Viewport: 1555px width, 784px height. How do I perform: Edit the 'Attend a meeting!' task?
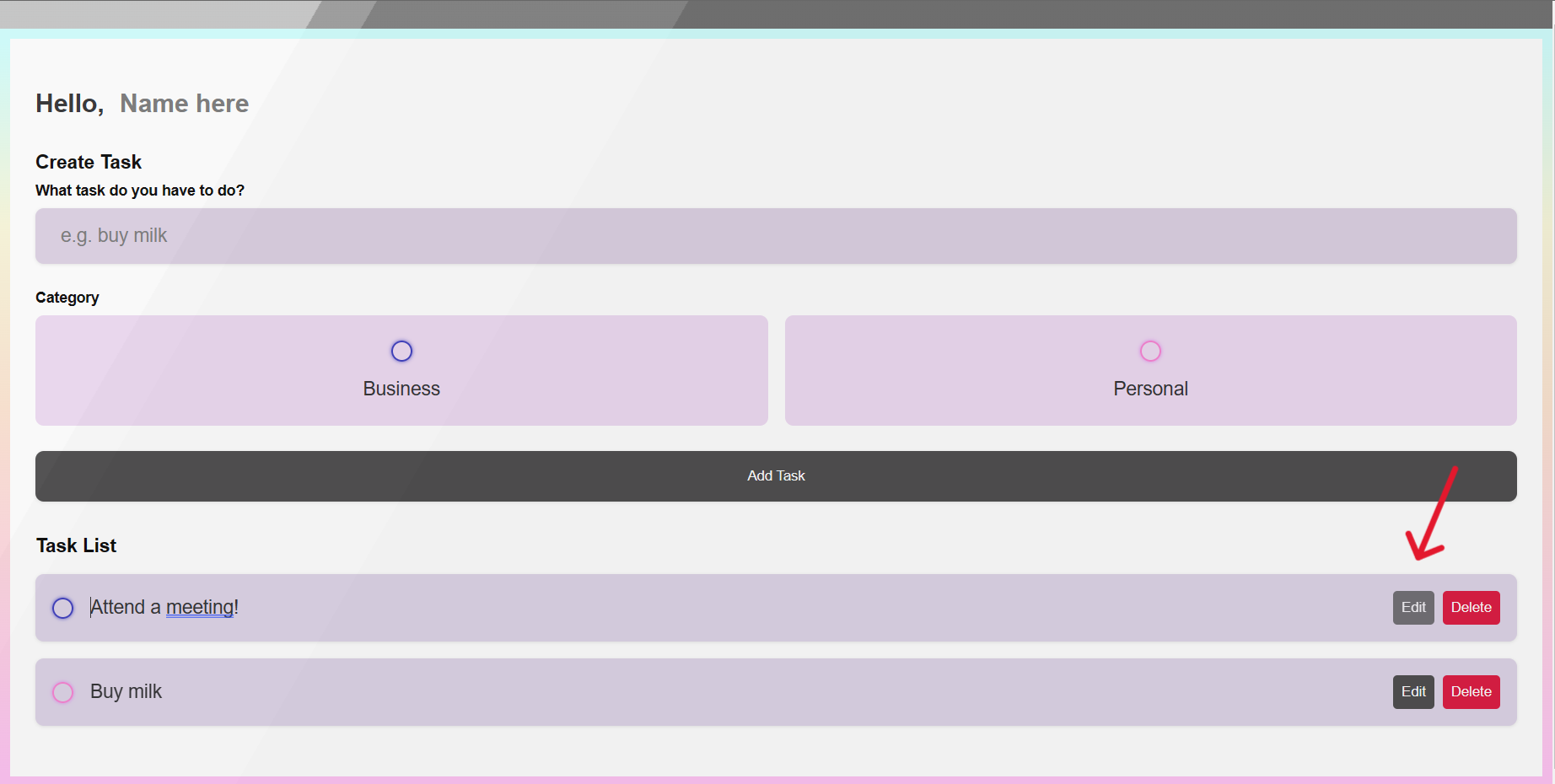coord(1412,607)
